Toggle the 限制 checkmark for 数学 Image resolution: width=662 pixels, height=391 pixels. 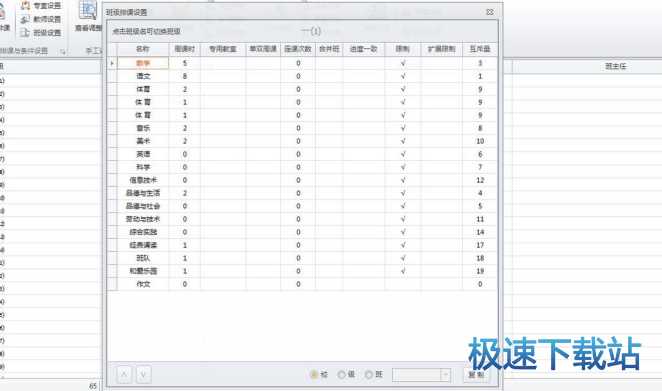click(403, 63)
